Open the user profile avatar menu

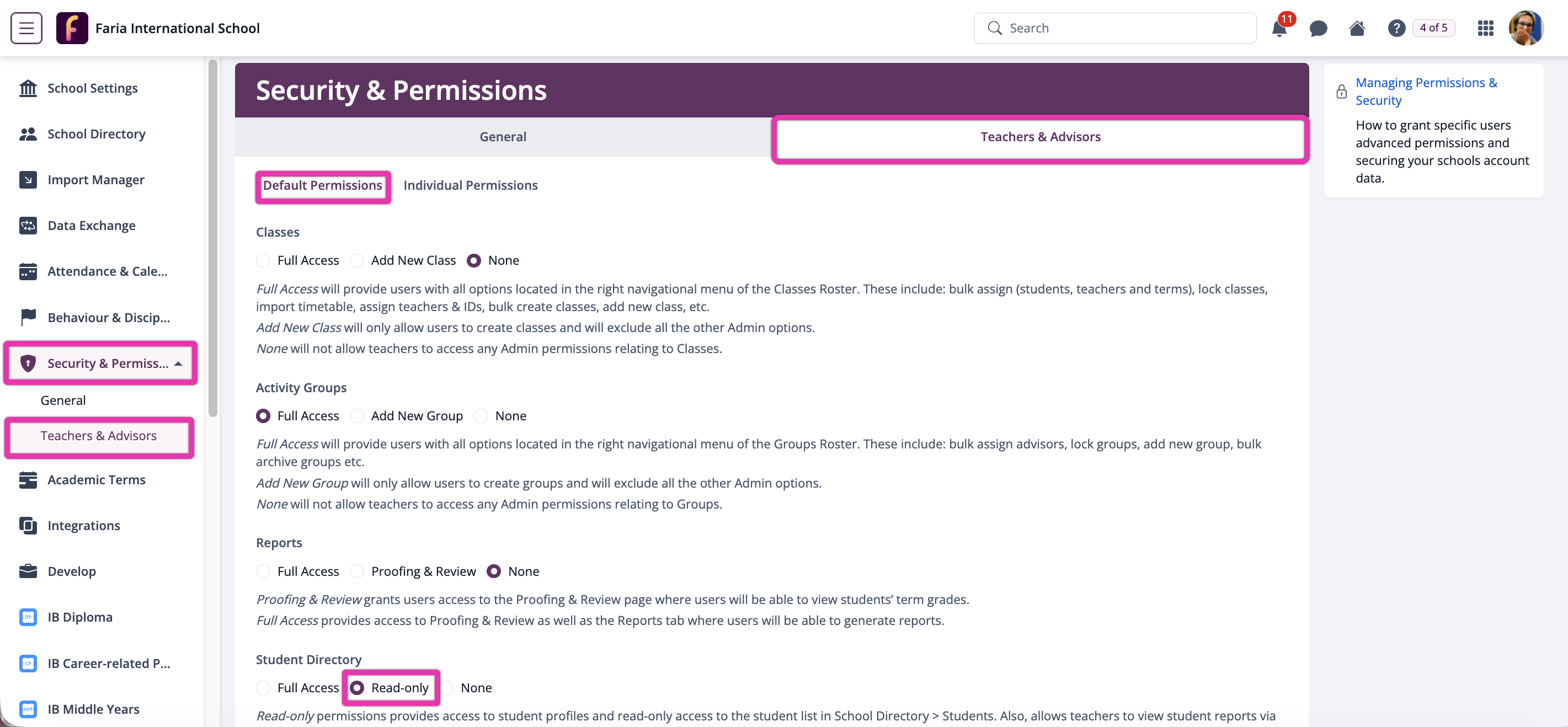1526,29
